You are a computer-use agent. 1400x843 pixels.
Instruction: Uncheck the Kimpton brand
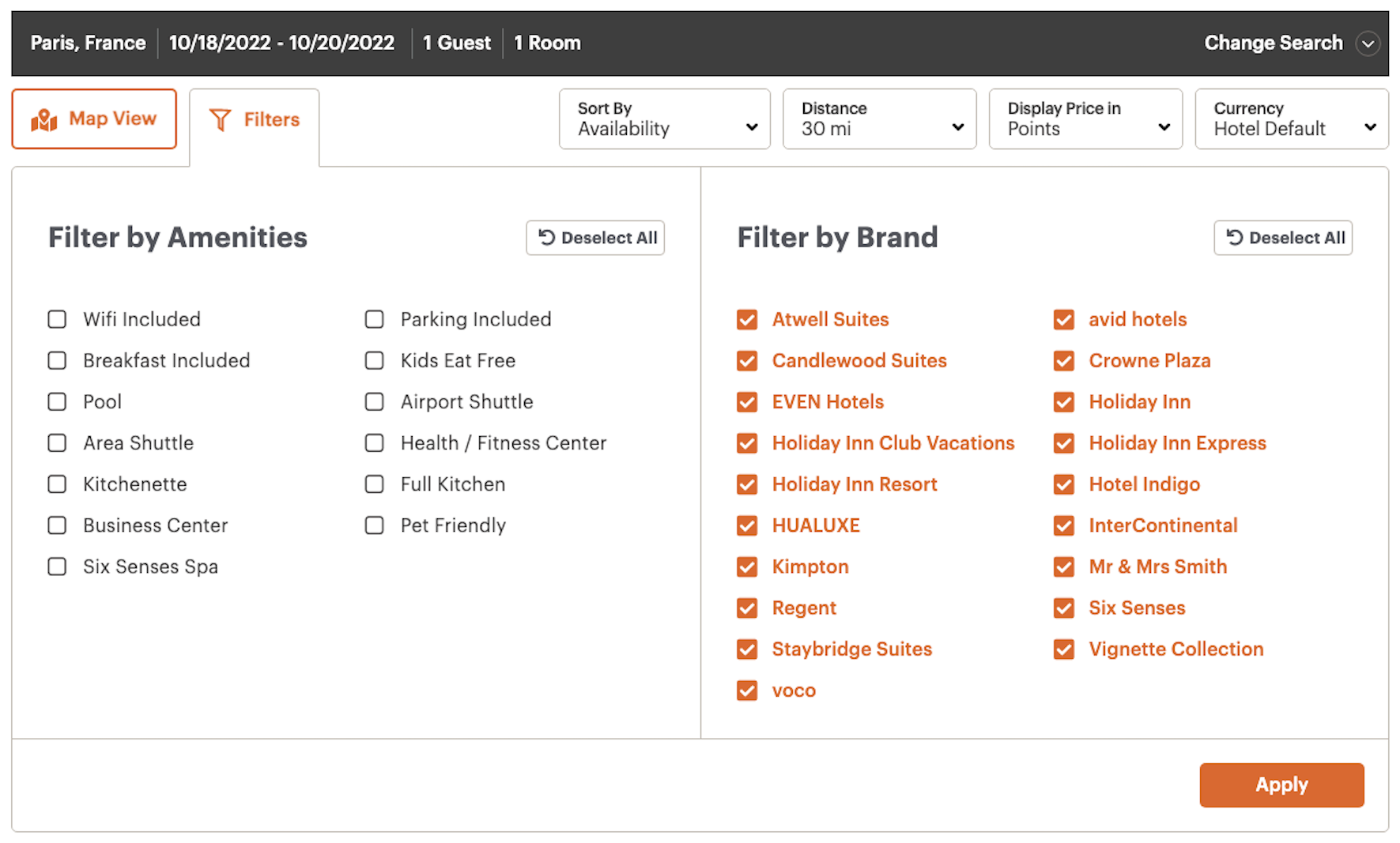coord(747,566)
